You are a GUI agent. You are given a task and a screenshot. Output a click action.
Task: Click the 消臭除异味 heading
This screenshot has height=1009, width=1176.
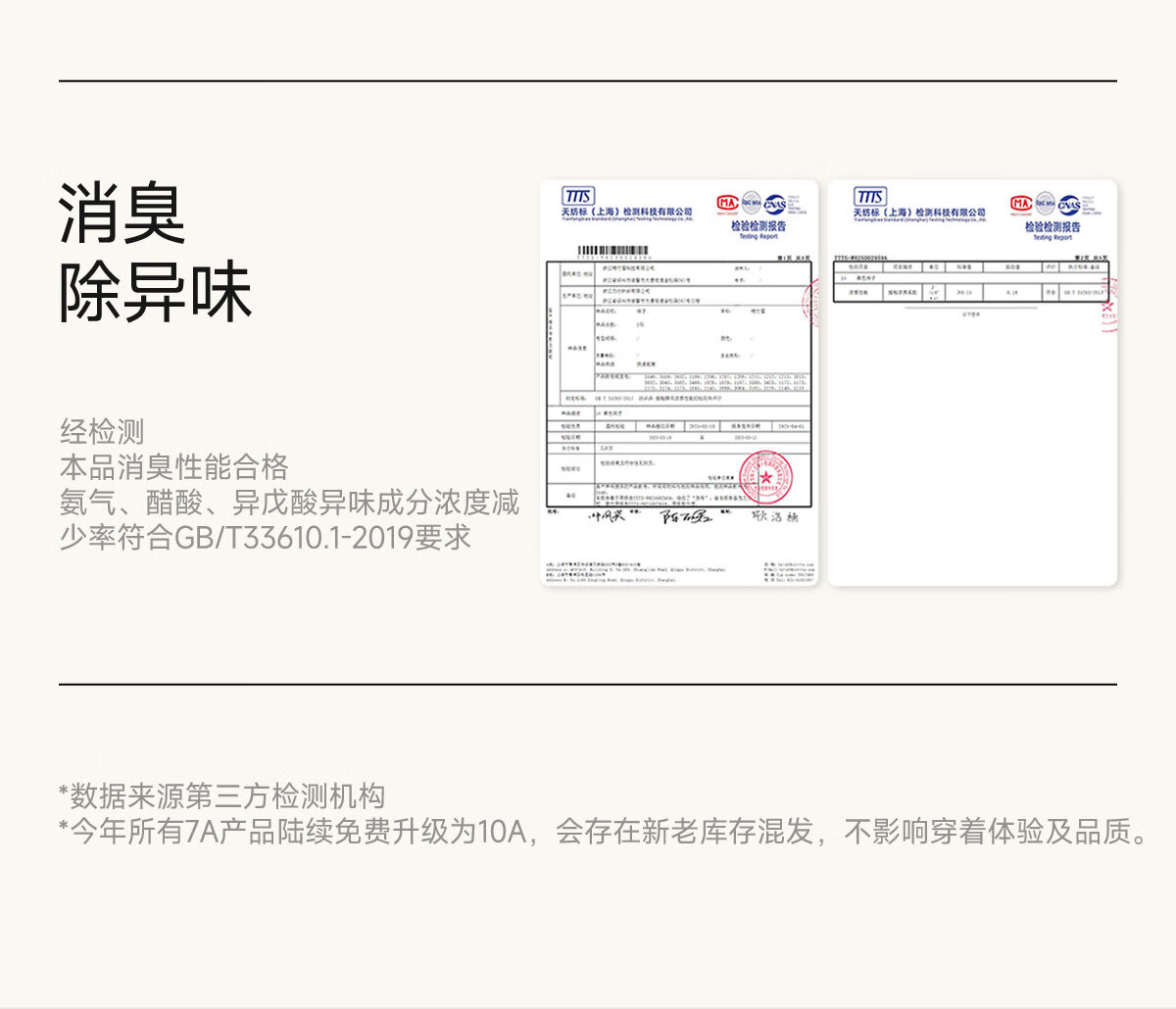155,253
